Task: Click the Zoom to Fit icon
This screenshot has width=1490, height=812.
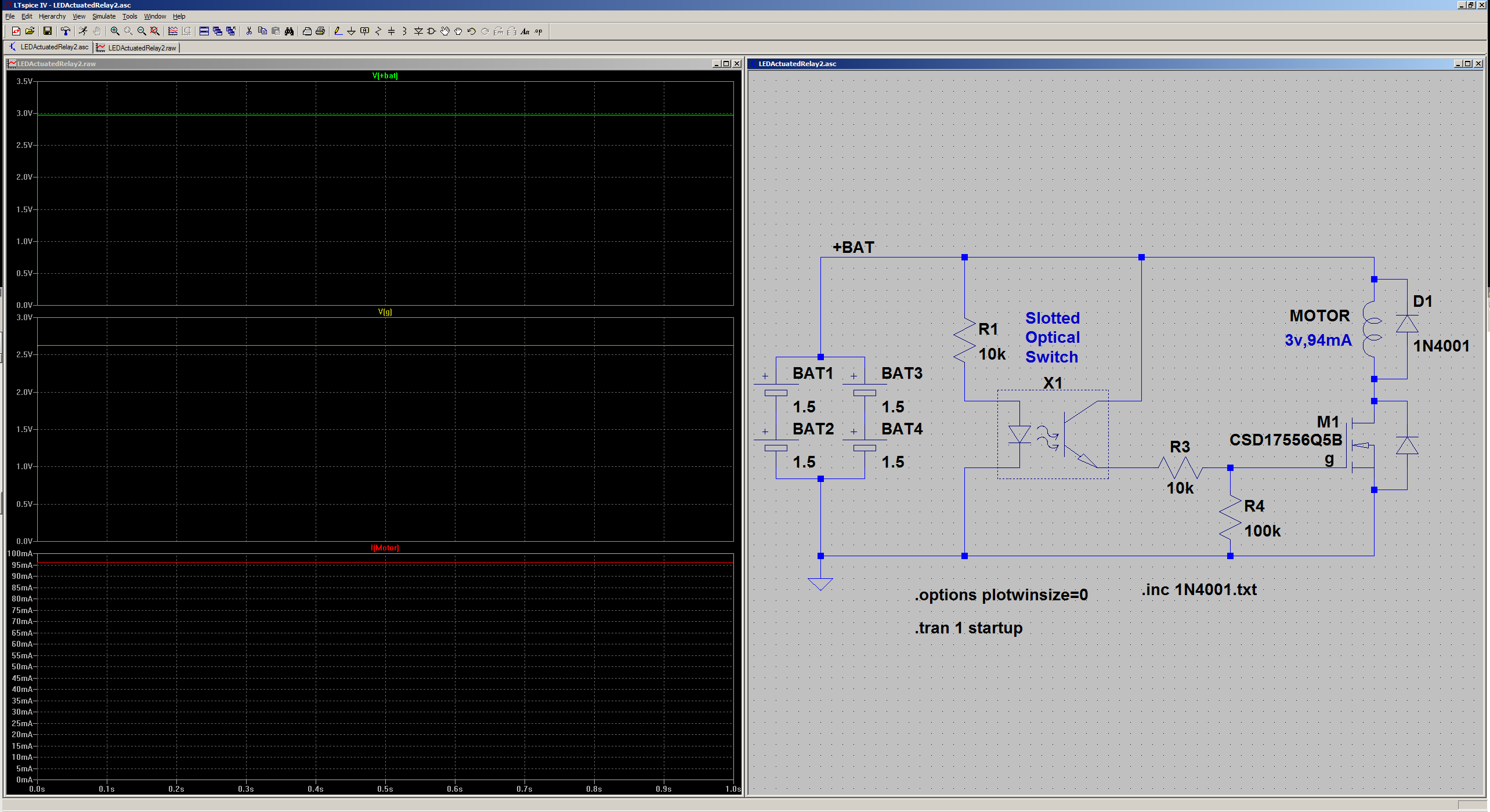Action: 155,31
